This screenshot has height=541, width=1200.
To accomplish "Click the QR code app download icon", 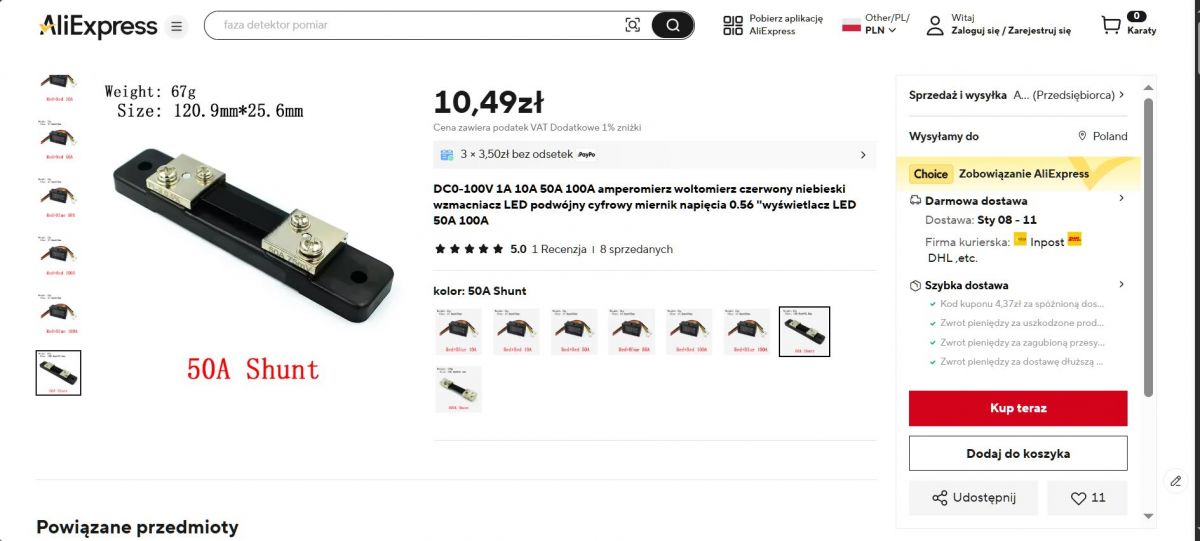I will tap(733, 25).
